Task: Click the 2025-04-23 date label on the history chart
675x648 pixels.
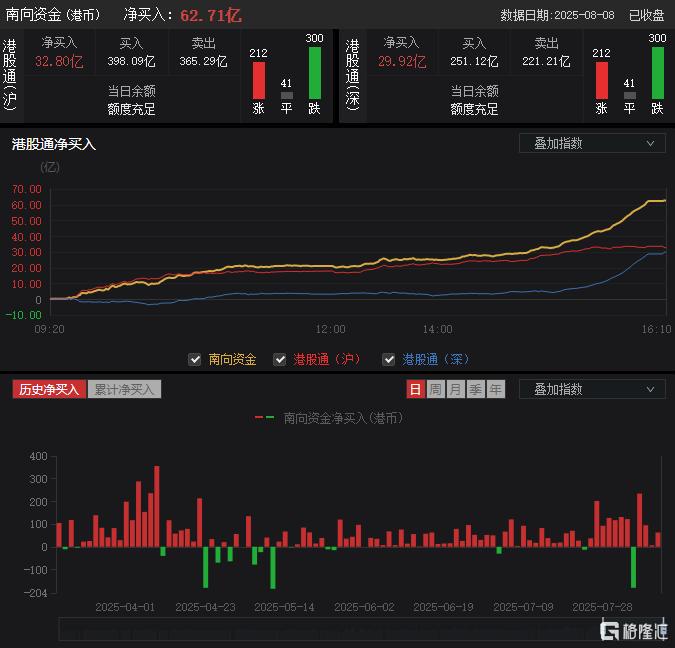Action: pos(205,607)
